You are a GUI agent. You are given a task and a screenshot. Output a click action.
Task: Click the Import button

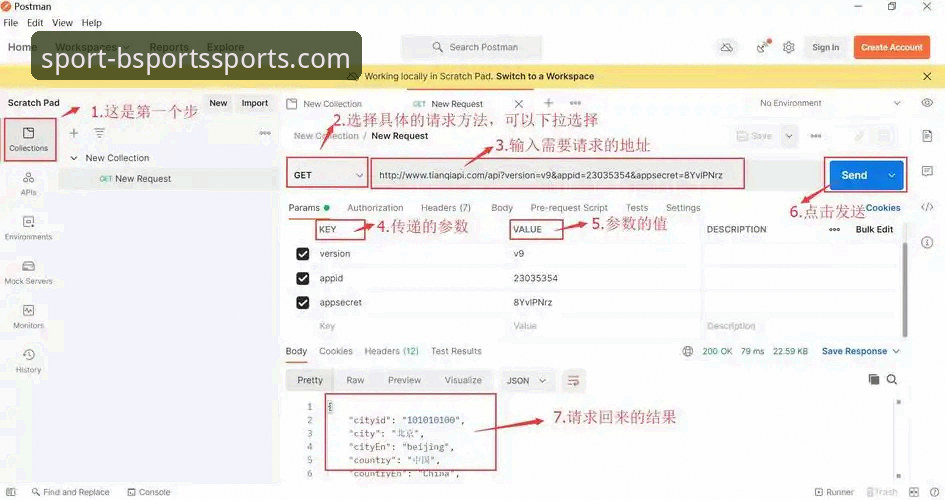254,103
